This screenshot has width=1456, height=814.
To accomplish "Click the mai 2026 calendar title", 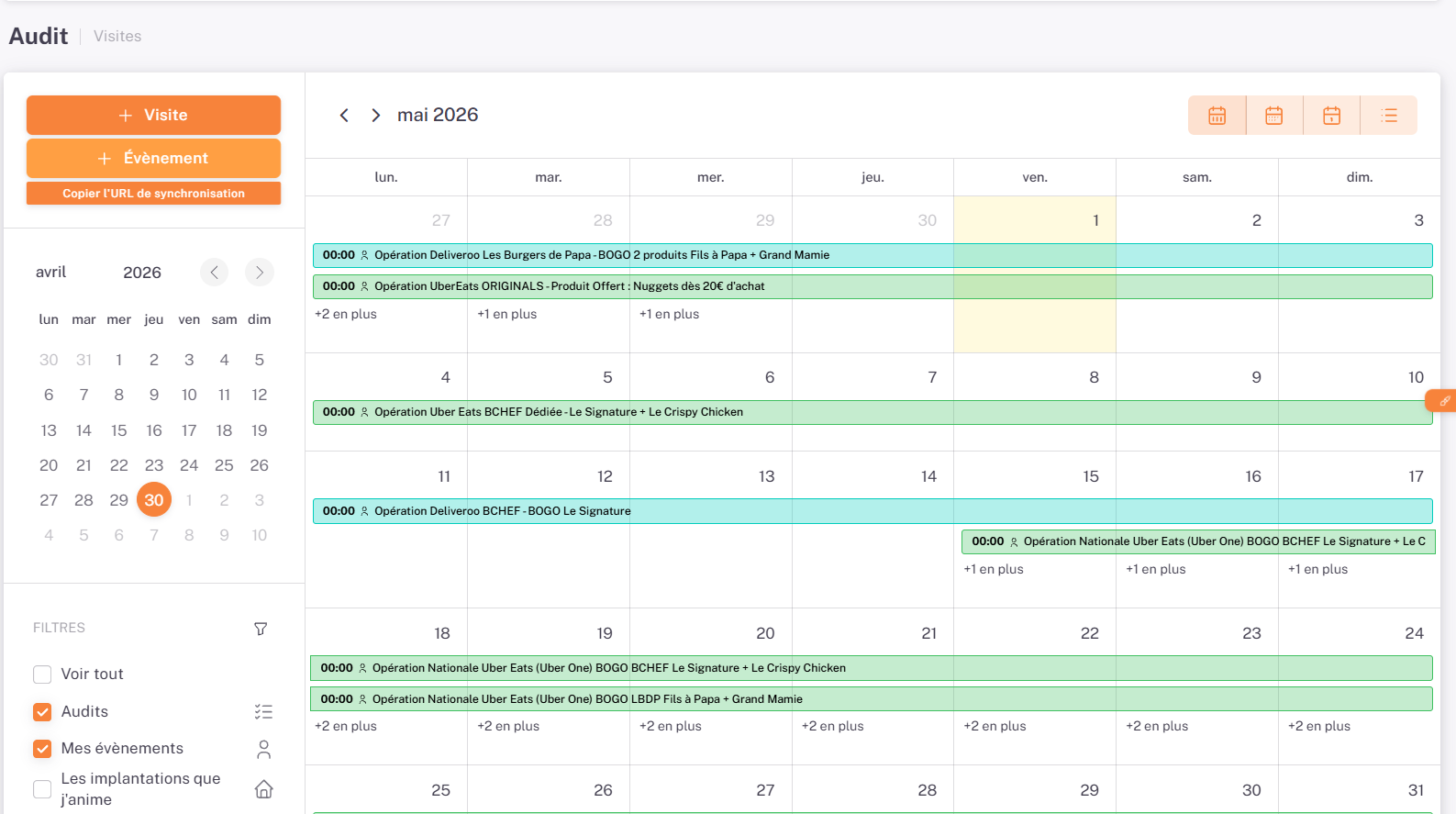I will [438, 115].
